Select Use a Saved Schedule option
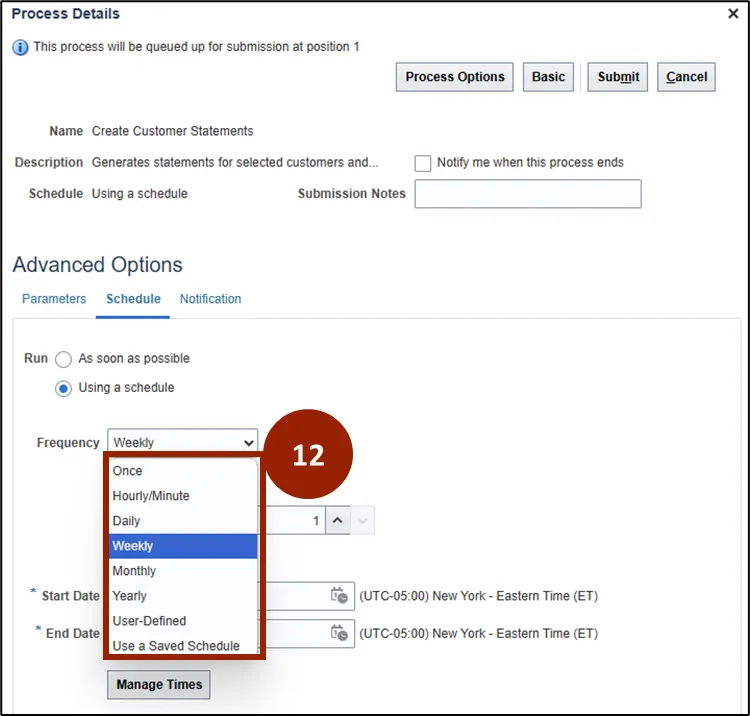 (x=176, y=646)
